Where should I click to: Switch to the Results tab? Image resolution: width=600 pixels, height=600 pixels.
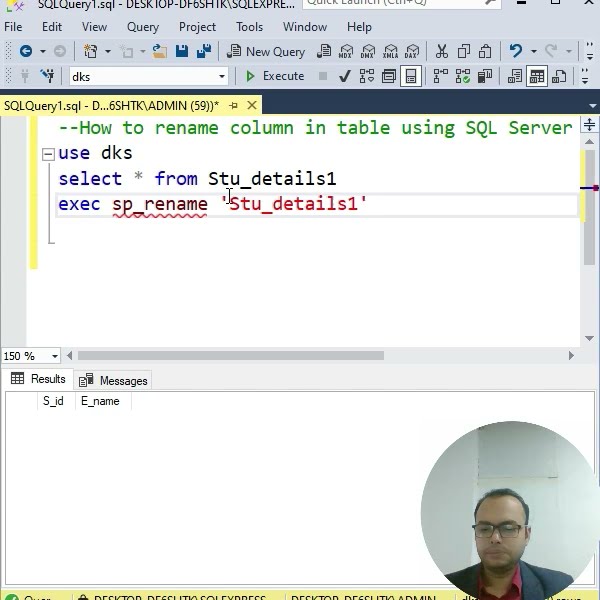38,379
